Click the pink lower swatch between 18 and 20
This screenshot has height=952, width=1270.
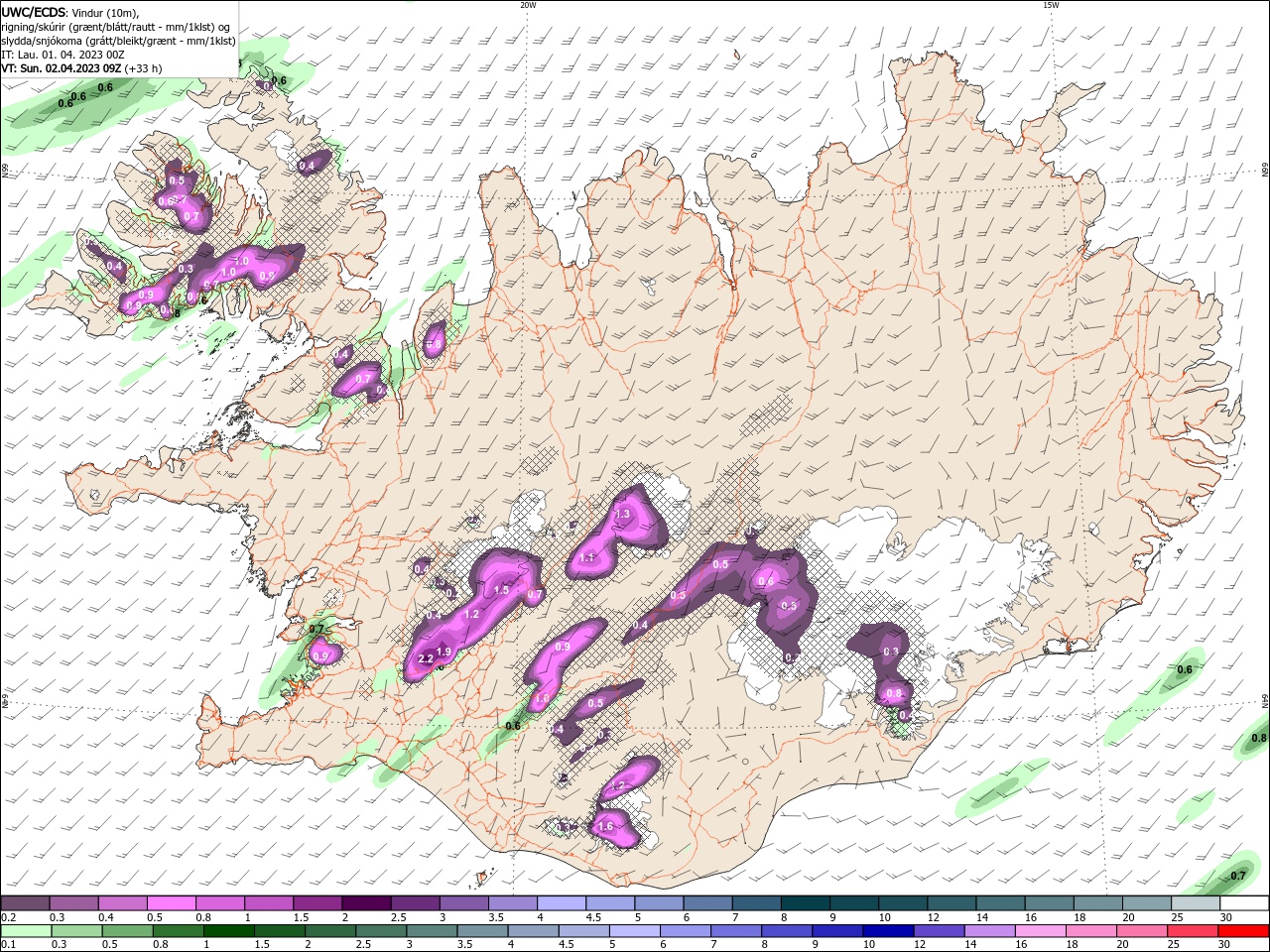pos(1089,931)
